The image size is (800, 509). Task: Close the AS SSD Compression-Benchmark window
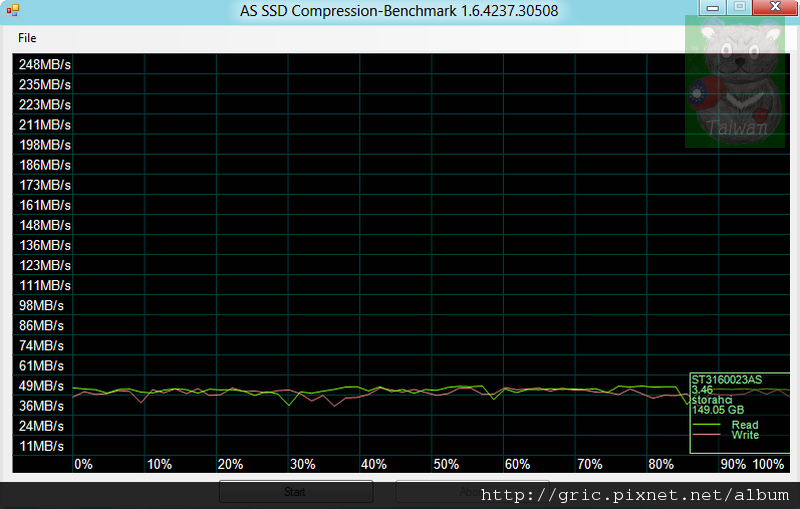pyautogui.click(x=775, y=7)
